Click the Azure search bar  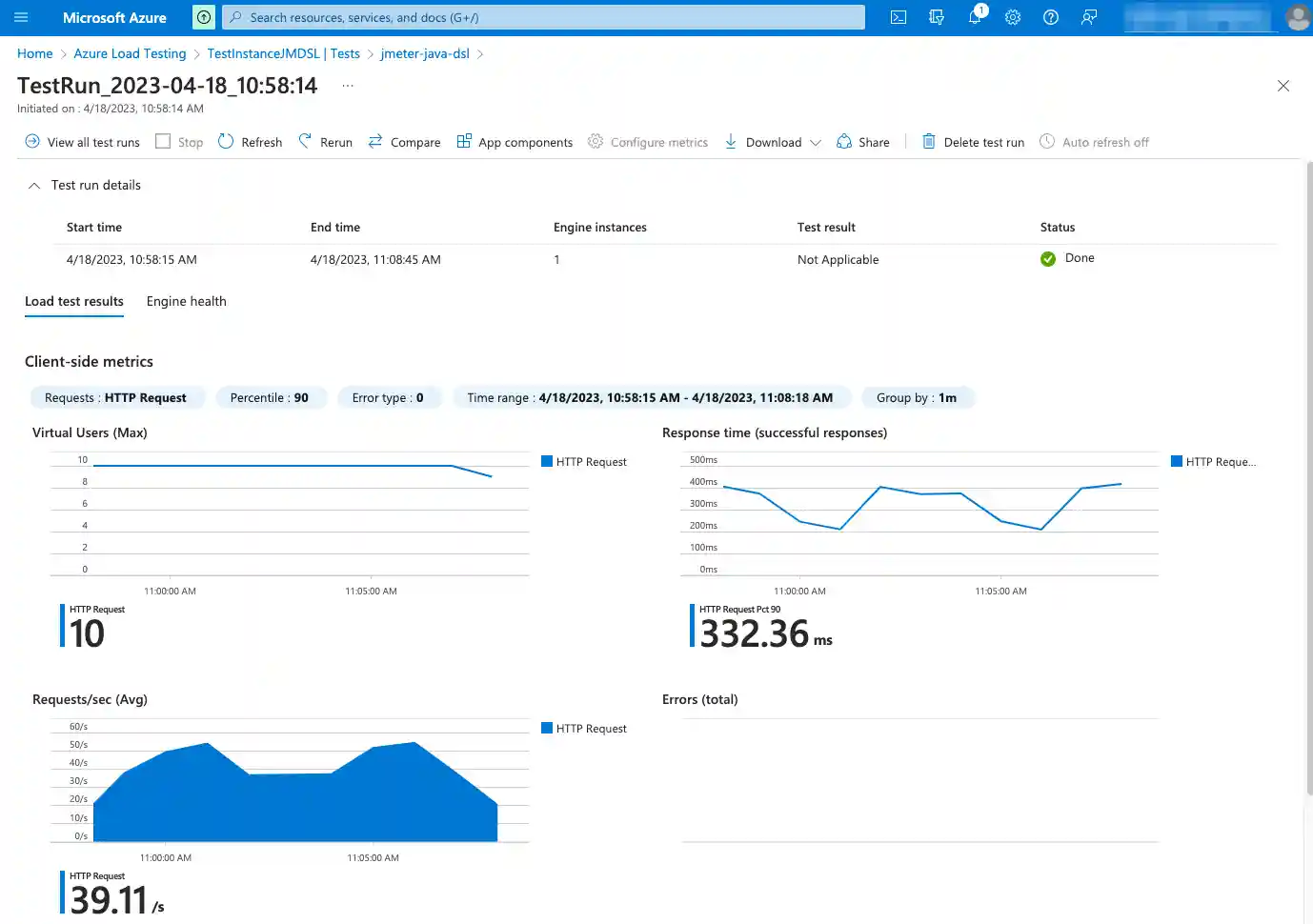click(x=543, y=16)
